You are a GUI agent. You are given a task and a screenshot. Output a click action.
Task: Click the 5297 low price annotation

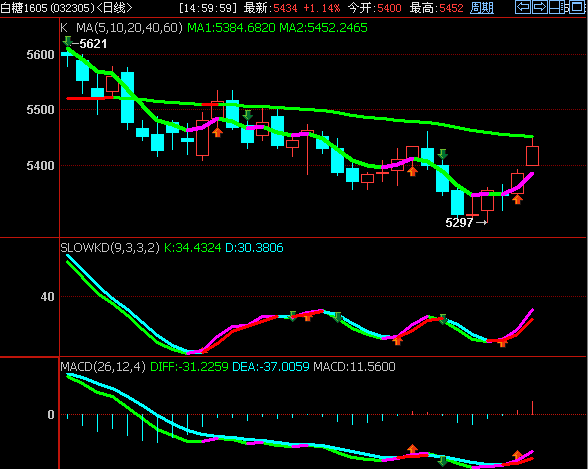click(x=459, y=223)
